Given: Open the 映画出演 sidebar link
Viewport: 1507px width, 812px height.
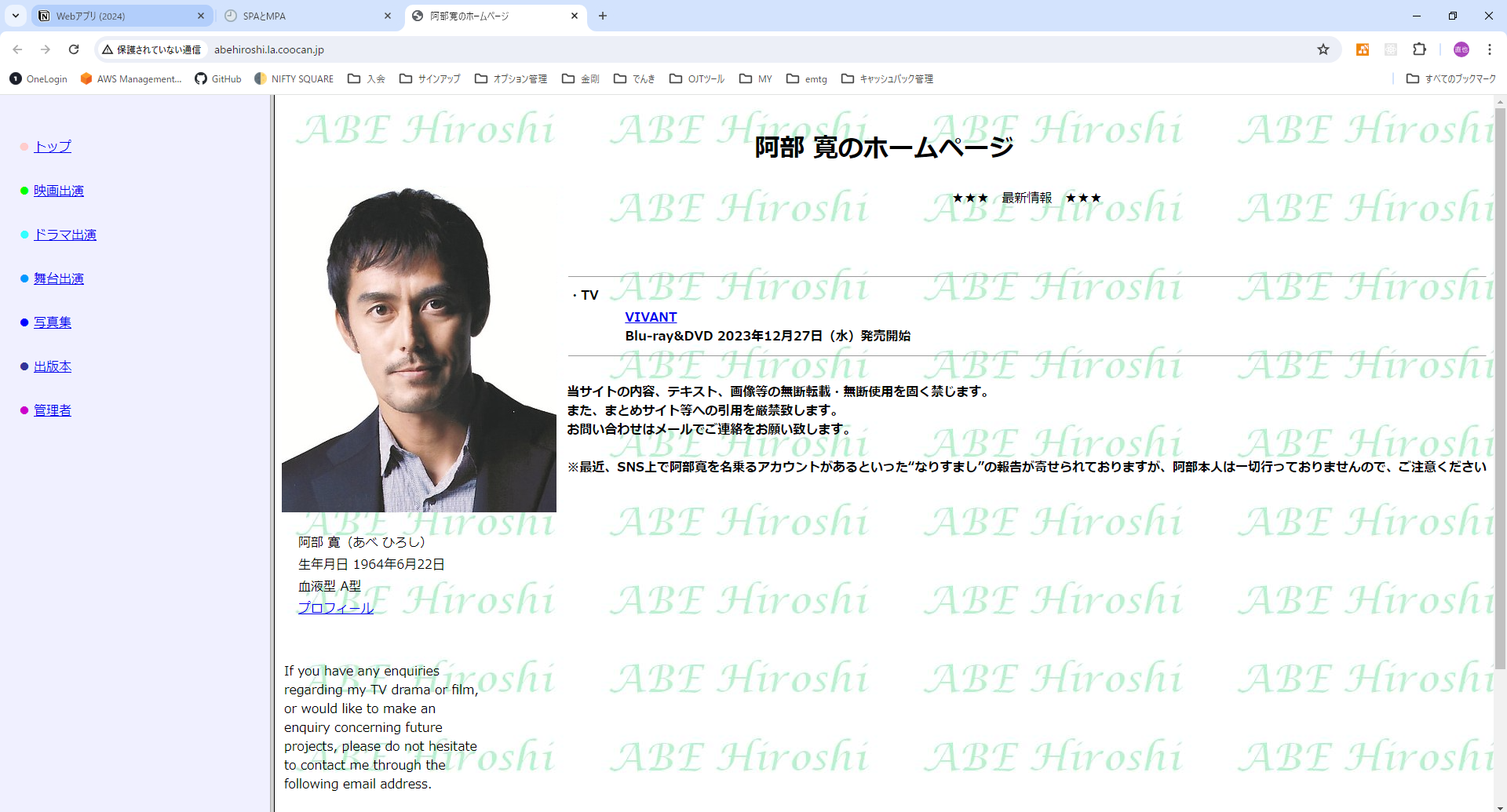Looking at the screenshot, I should click(x=59, y=191).
